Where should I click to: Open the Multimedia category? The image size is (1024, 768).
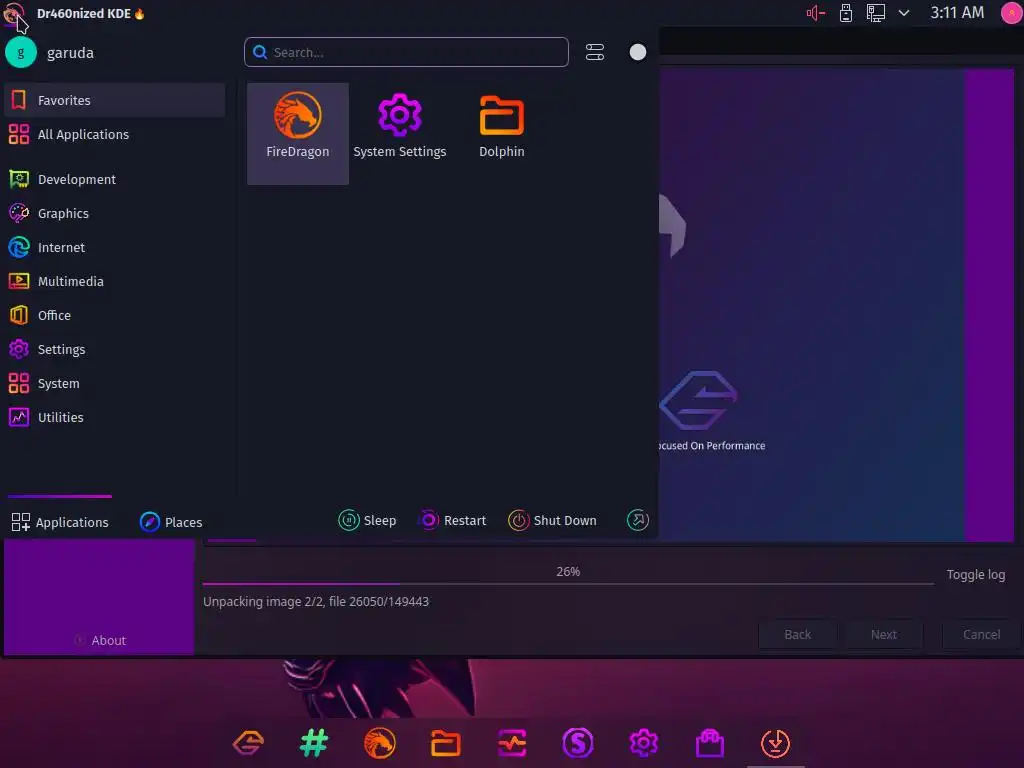[115, 281]
